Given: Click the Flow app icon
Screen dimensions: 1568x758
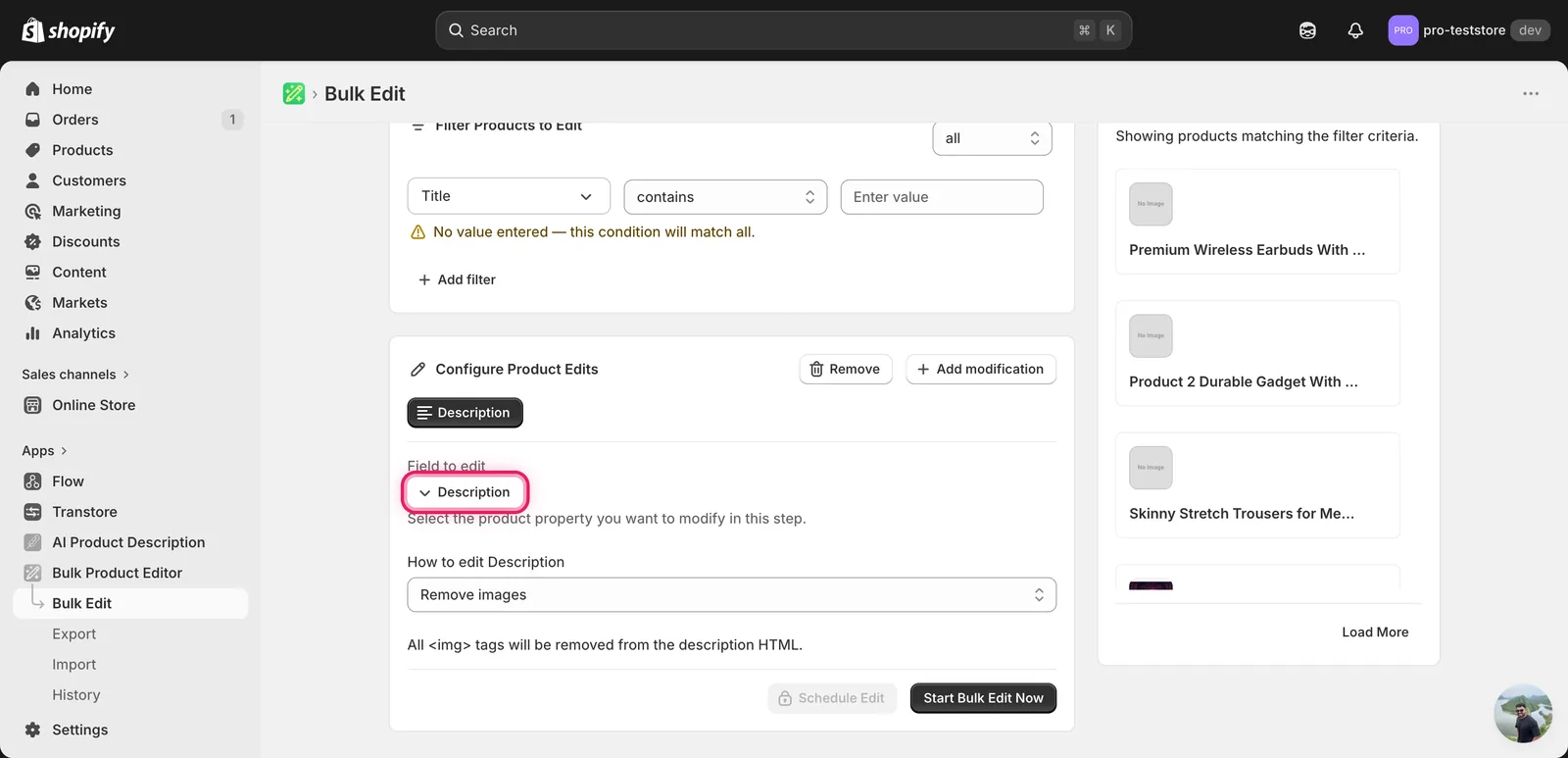Looking at the screenshot, I should coord(32,481).
